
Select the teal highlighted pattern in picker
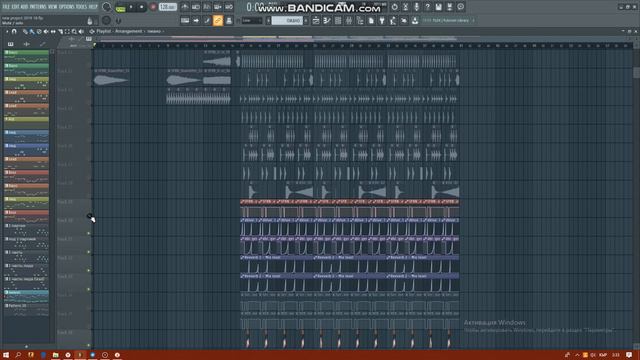click(x=27, y=296)
